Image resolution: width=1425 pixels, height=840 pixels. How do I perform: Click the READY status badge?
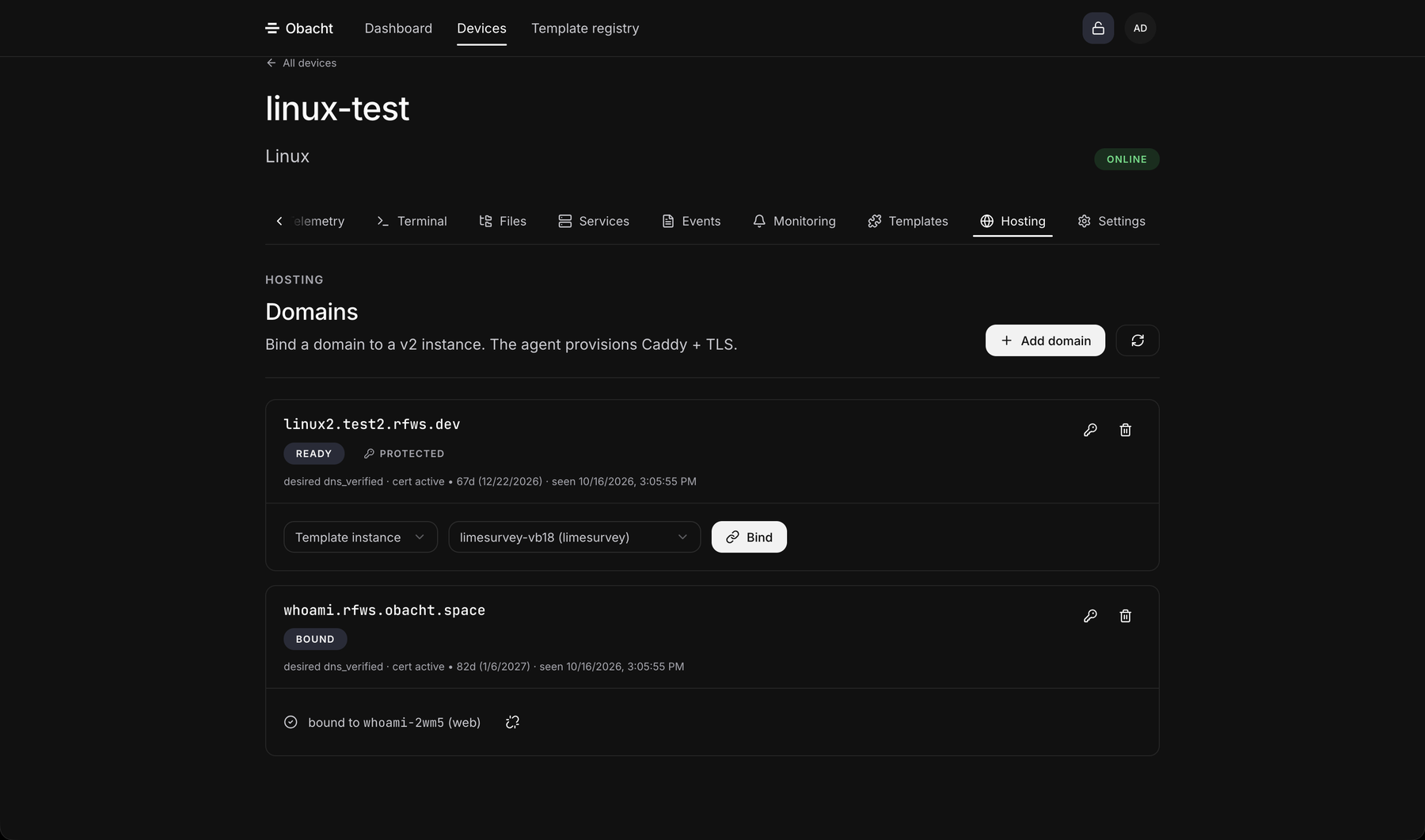(313, 454)
